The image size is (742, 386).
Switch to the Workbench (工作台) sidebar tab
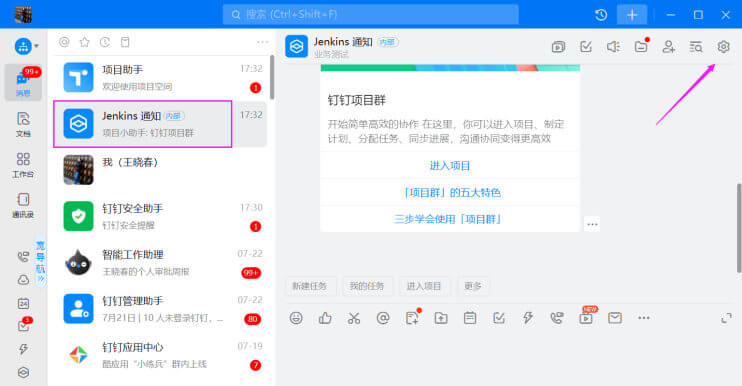tap(23, 165)
